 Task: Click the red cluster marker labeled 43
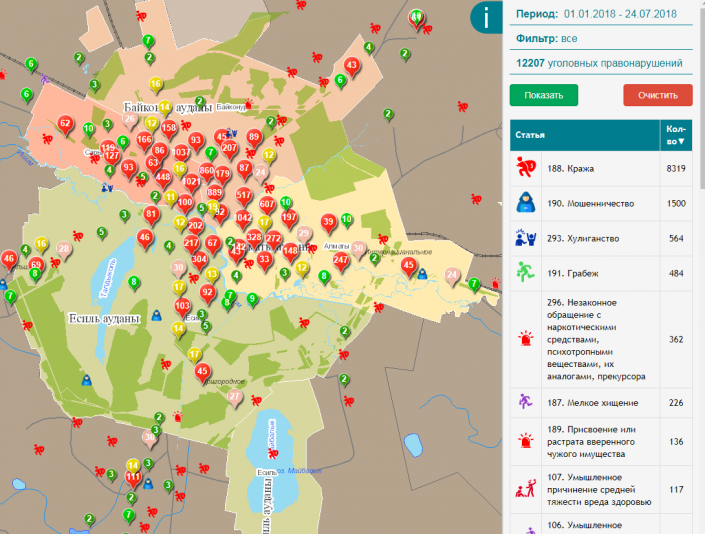(351, 66)
